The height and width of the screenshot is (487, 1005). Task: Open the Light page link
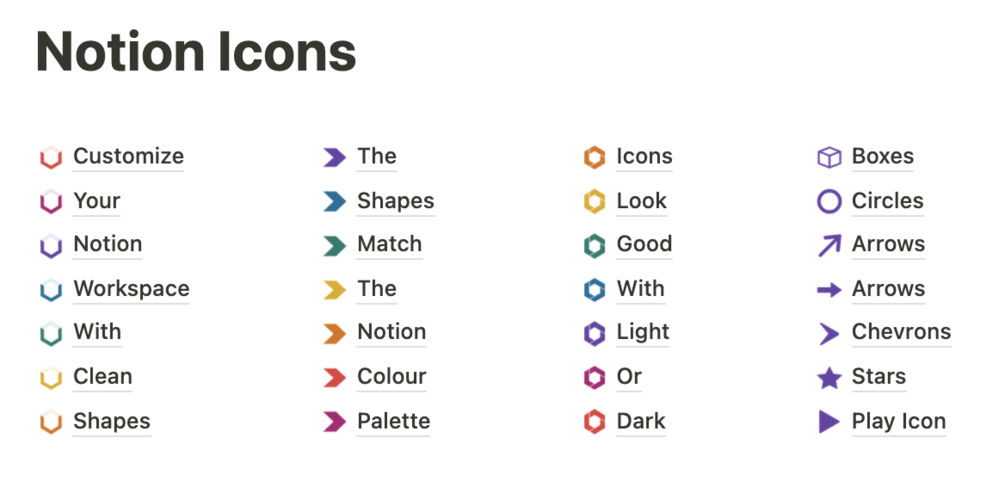click(642, 333)
